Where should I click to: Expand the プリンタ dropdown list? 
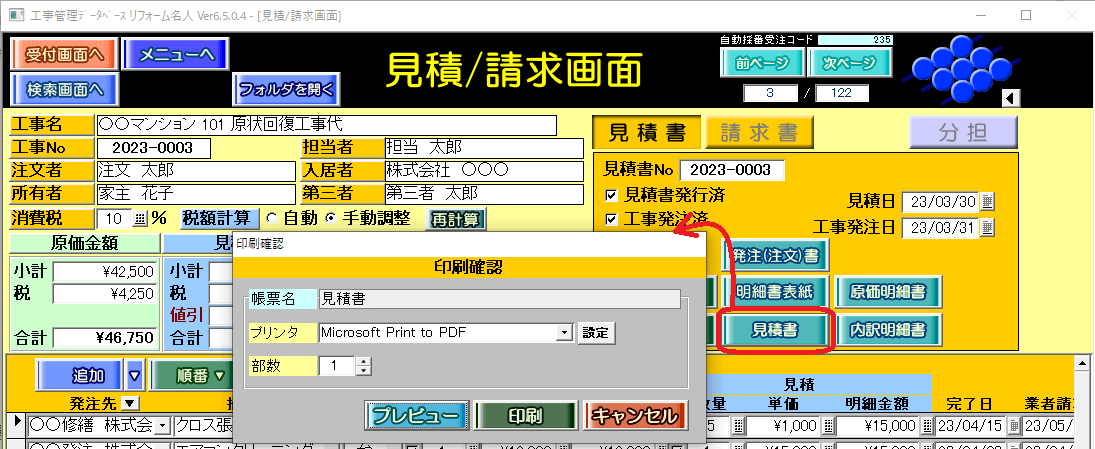point(564,333)
